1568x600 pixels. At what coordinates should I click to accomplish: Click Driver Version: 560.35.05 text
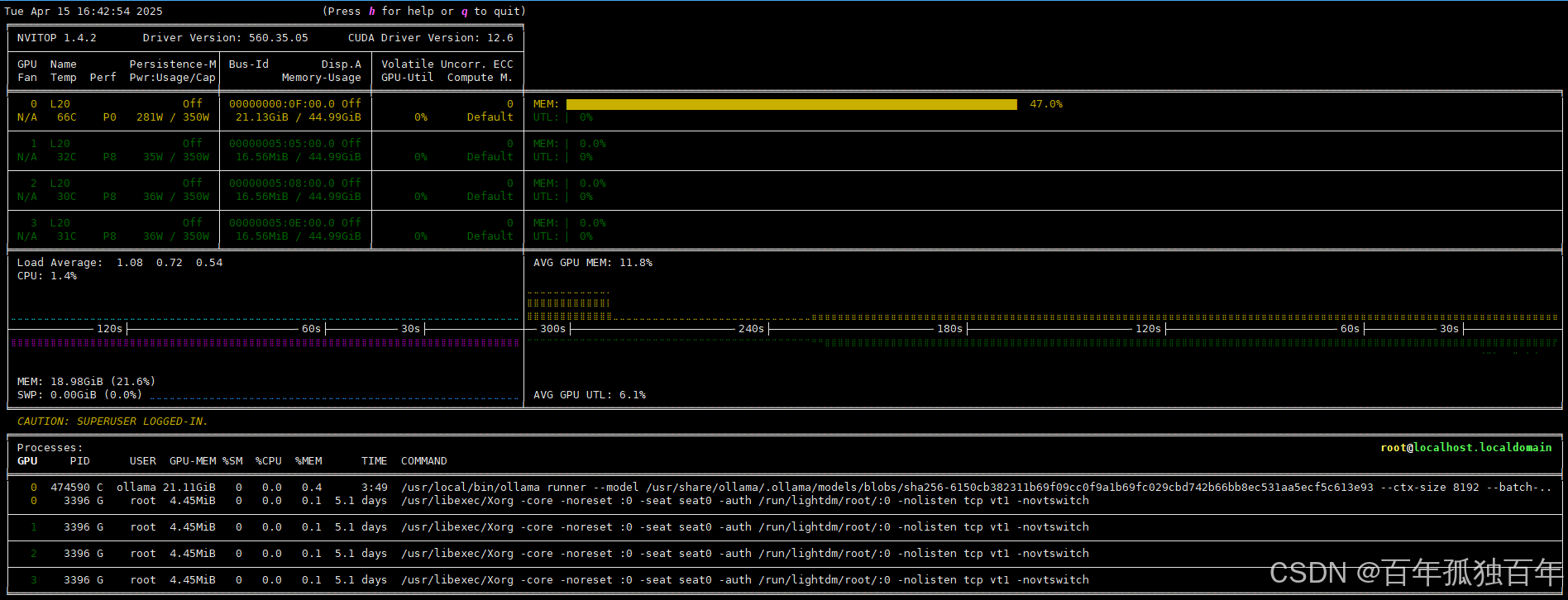tap(226, 38)
